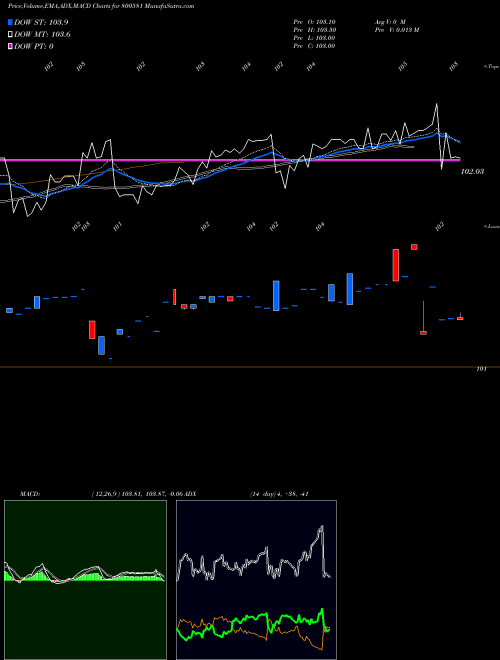This screenshot has height=660, width=500.
Task: Click the highest spike of the white price line
Action: tap(436, 104)
